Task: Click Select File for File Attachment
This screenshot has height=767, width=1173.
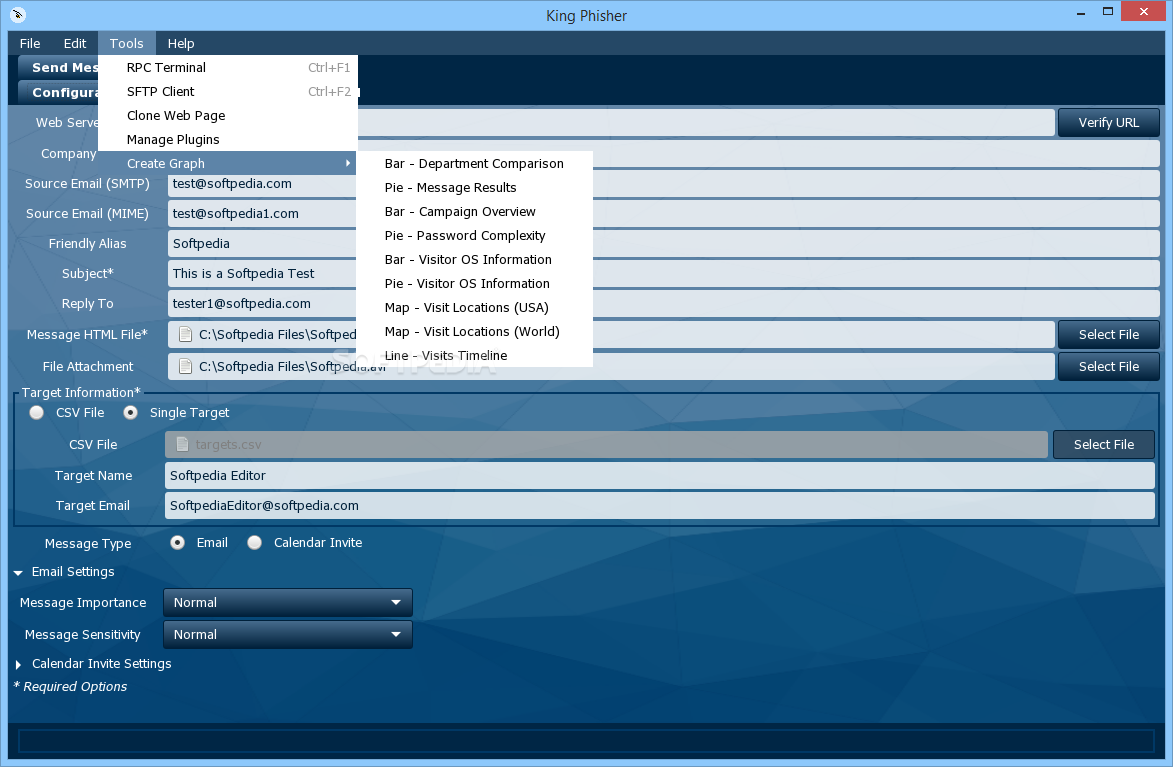Action: tap(1109, 366)
